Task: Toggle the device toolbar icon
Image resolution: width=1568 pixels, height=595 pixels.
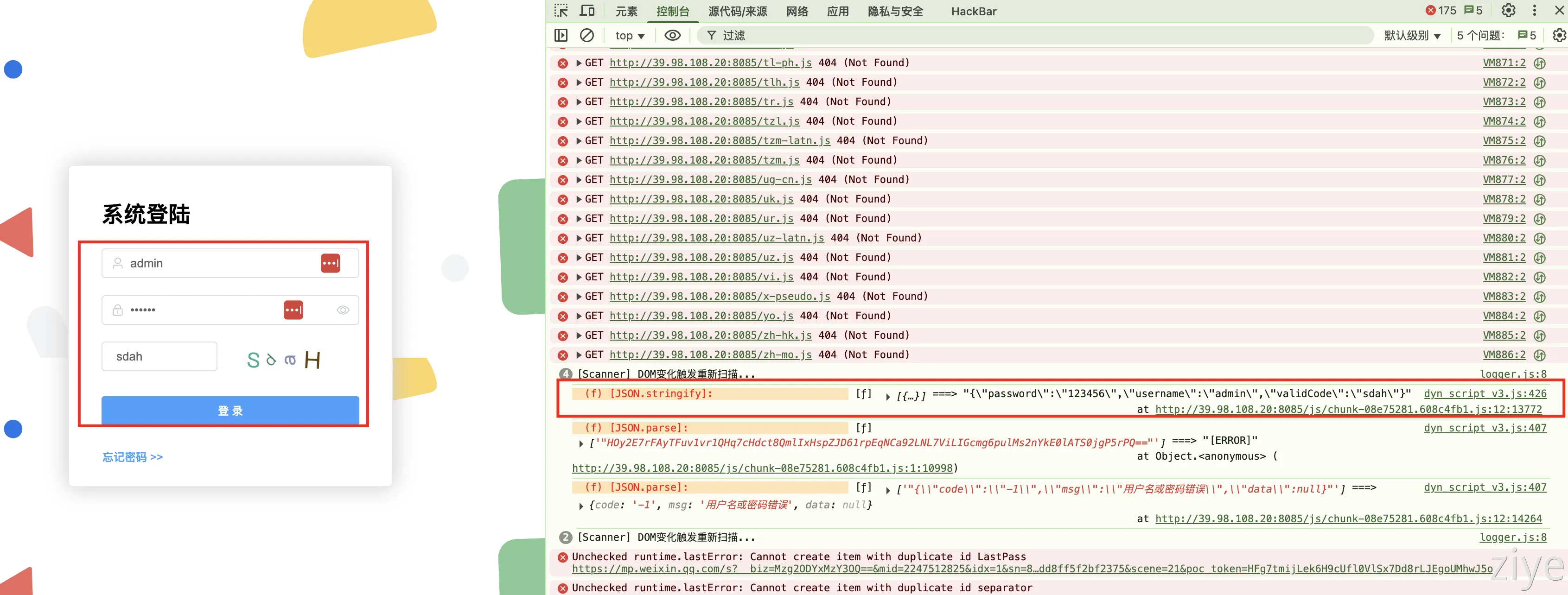Action: pos(587,11)
